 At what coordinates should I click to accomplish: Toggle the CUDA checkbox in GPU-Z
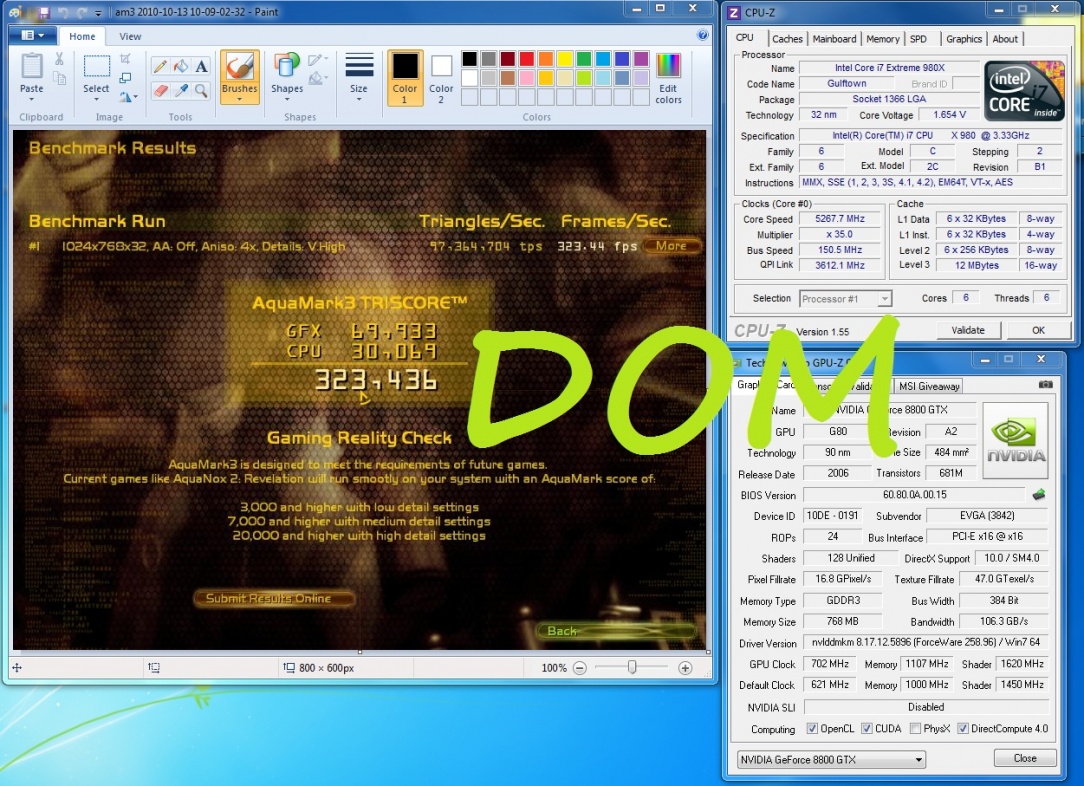click(x=867, y=729)
